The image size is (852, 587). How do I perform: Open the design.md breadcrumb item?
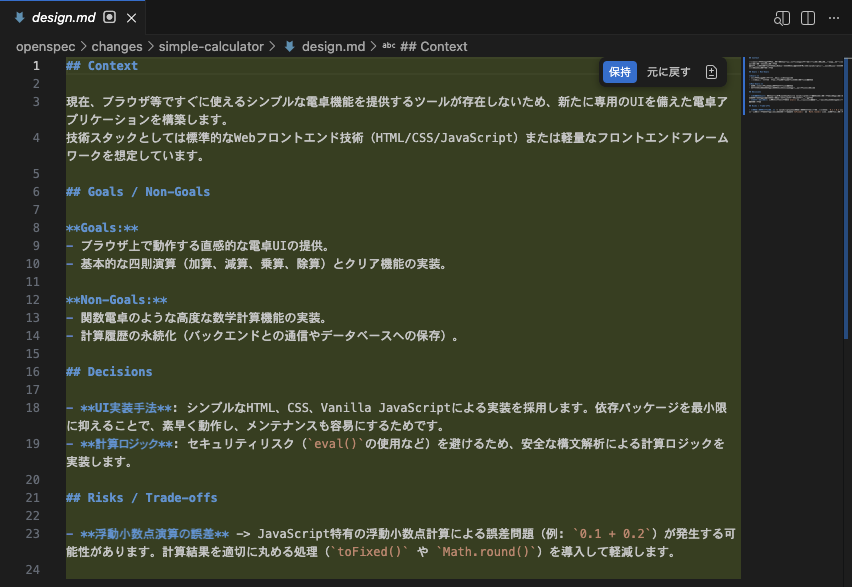(x=334, y=47)
